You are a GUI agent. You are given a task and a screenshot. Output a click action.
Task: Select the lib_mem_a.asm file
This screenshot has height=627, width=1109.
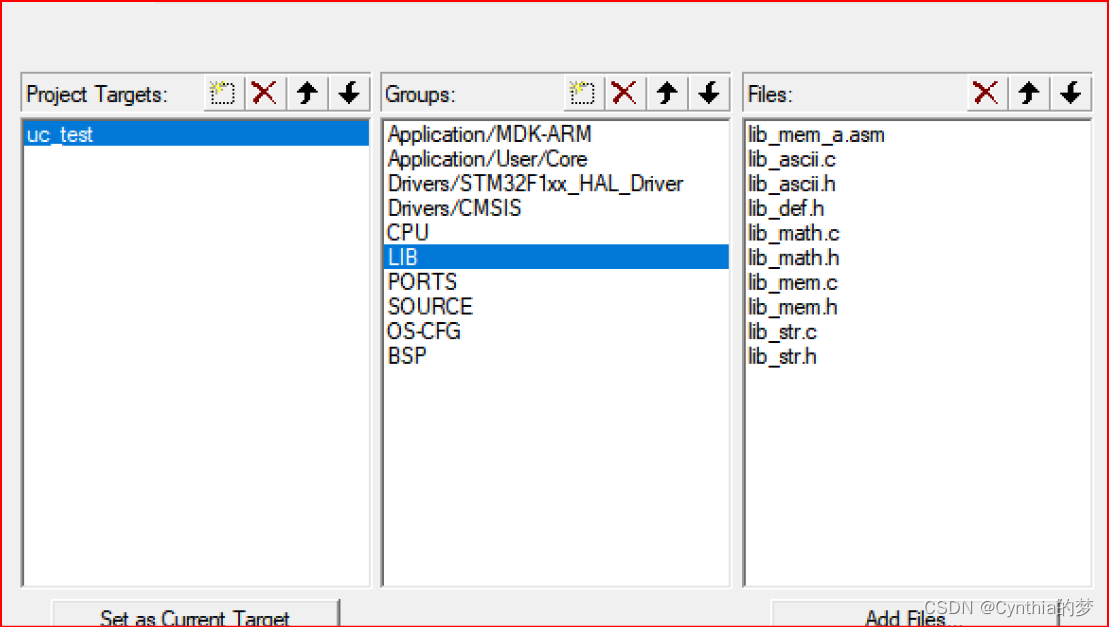pyautogui.click(x=816, y=134)
